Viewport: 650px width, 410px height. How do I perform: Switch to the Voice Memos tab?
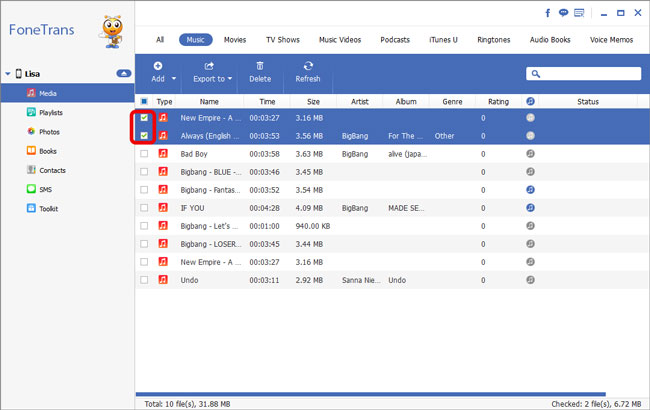[x=611, y=40]
